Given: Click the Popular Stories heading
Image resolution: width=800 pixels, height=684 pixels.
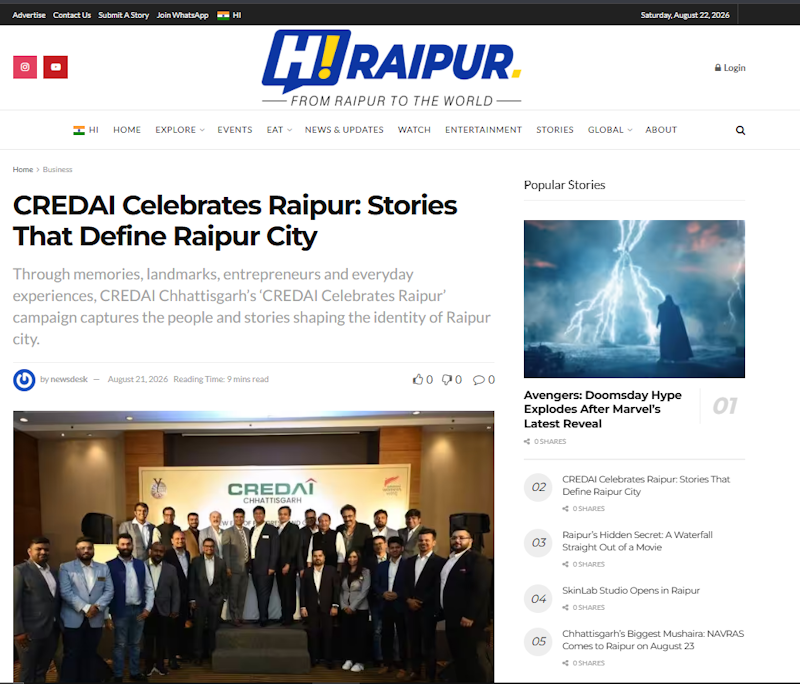Looking at the screenshot, I should (564, 185).
